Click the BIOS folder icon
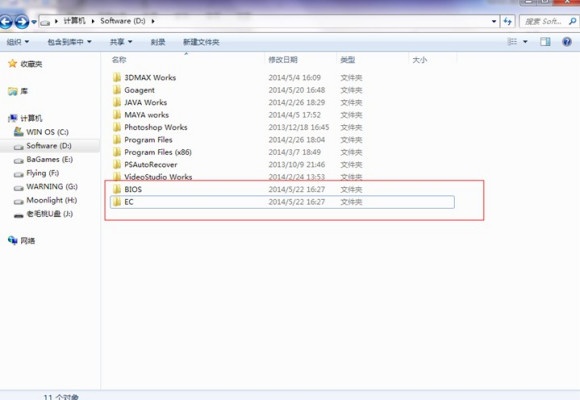This screenshot has width=580, height=400. [117, 189]
